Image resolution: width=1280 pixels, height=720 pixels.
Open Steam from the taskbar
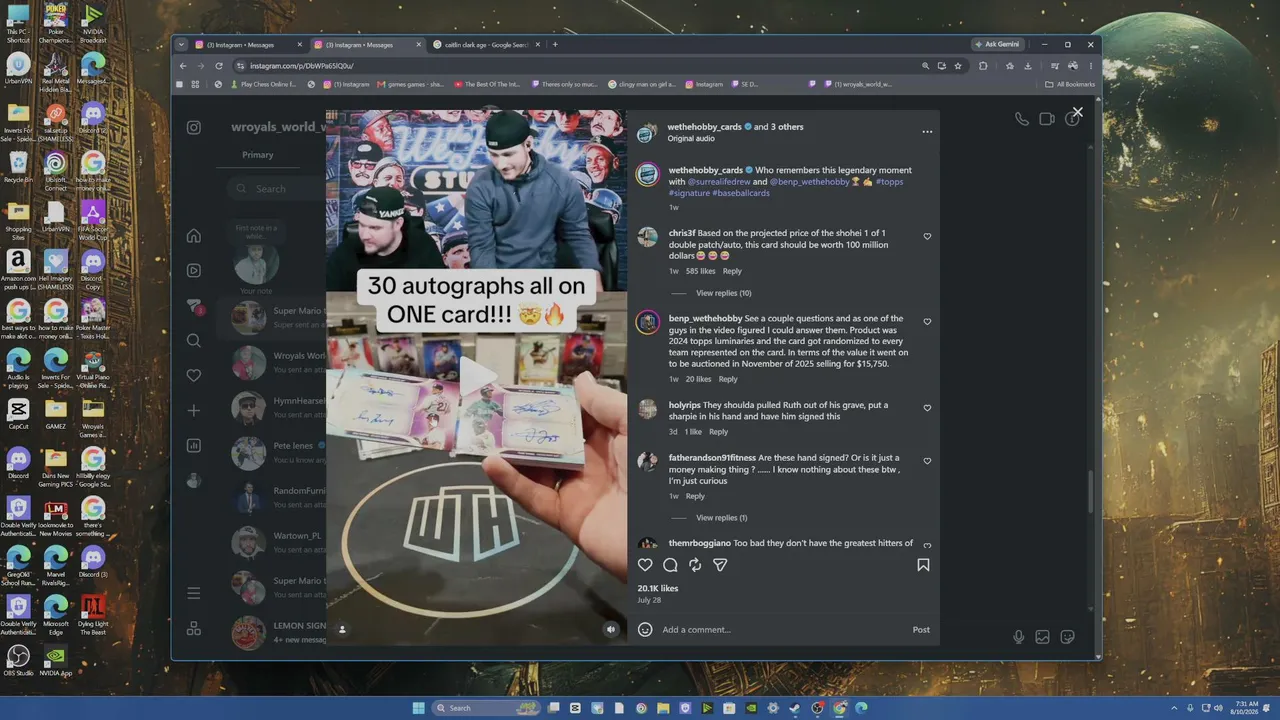coord(795,708)
